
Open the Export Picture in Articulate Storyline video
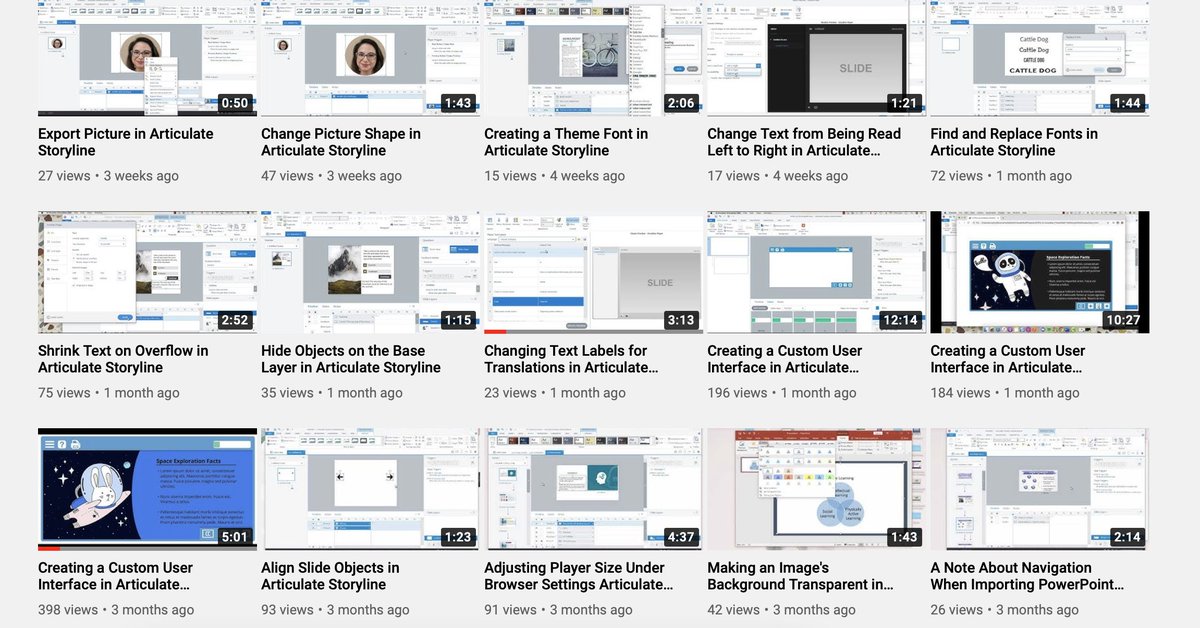tap(147, 57)
